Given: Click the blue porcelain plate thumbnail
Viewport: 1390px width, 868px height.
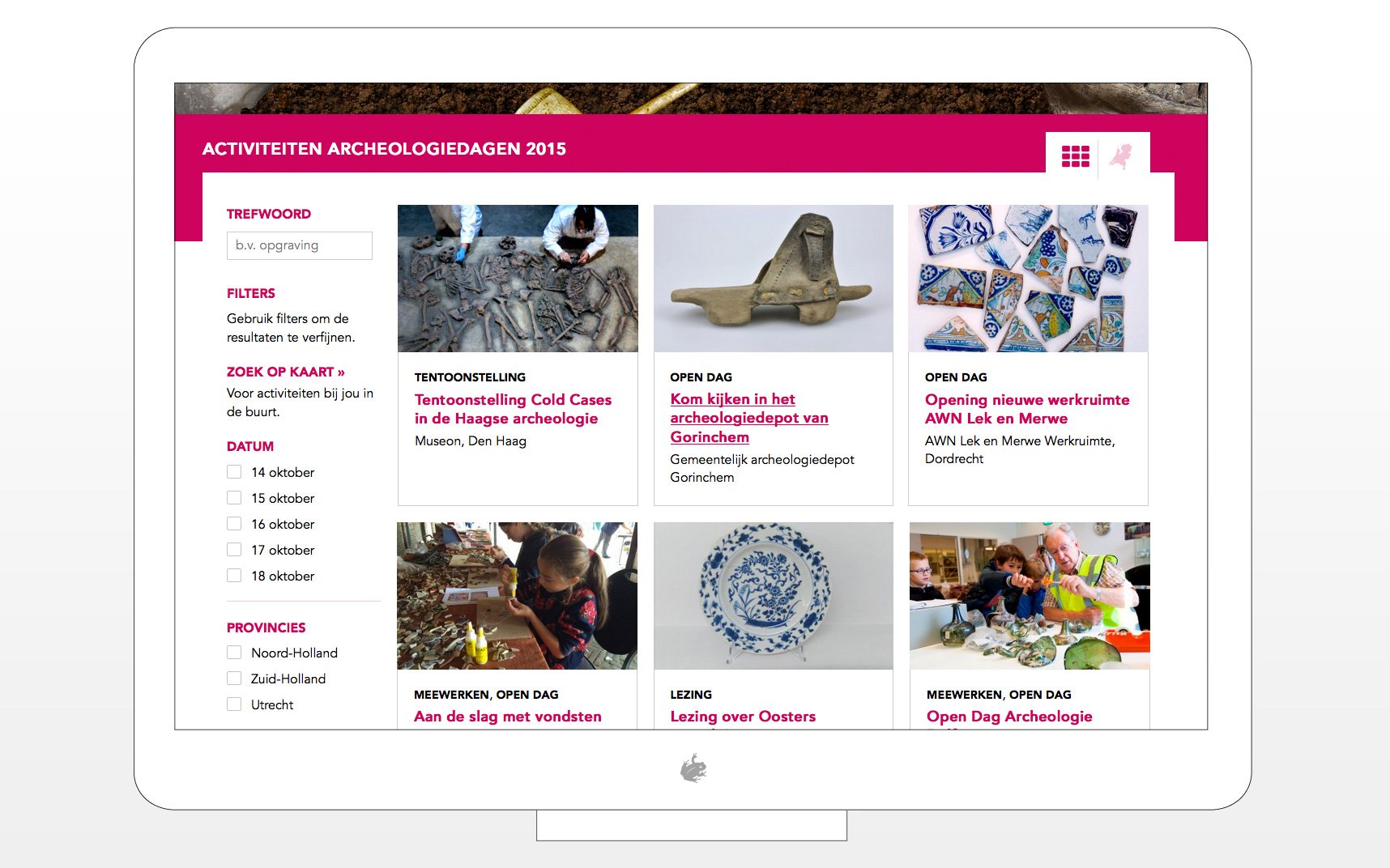Looking at the screenshot, I should point(774,596).
